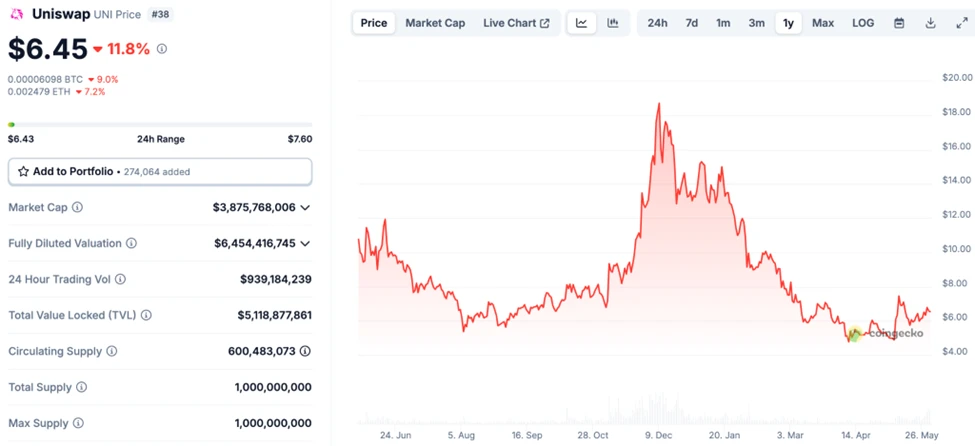Click the 24h Range progress bar
The height and width of the screenshot is (446, 975).
(x=160, y=125)
